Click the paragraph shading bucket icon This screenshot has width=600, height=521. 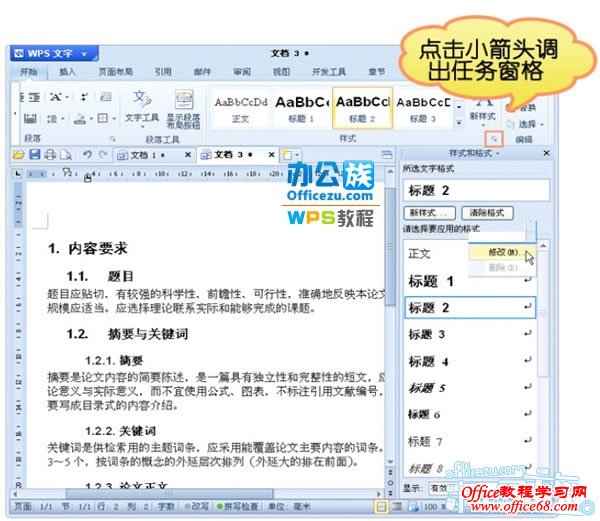tap(80, 119)
